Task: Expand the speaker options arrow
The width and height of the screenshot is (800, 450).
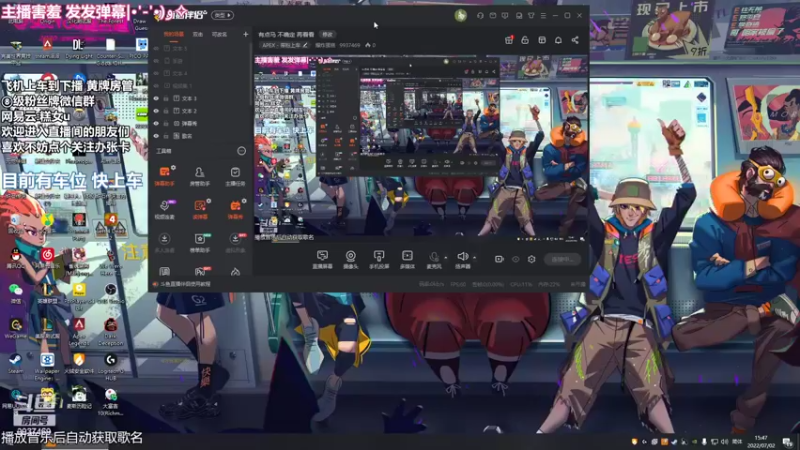Action: click(474, 258)
